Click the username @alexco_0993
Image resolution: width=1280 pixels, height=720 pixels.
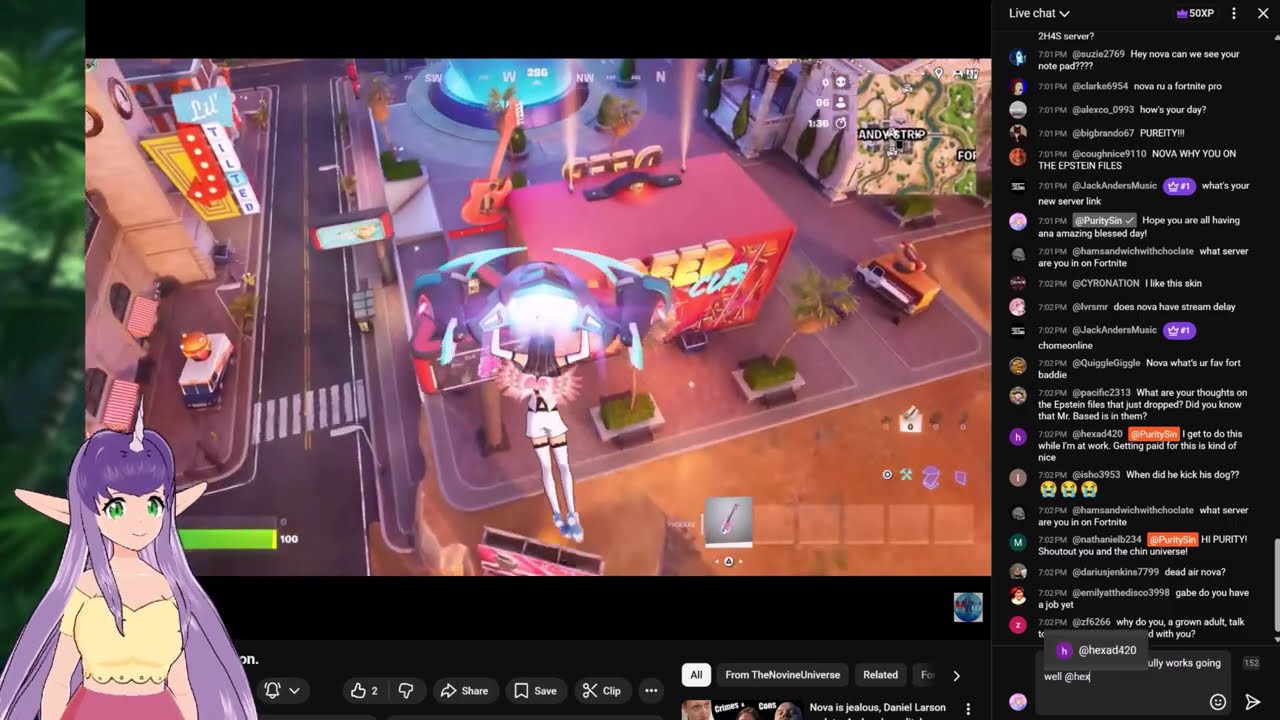click(1103, 110)
